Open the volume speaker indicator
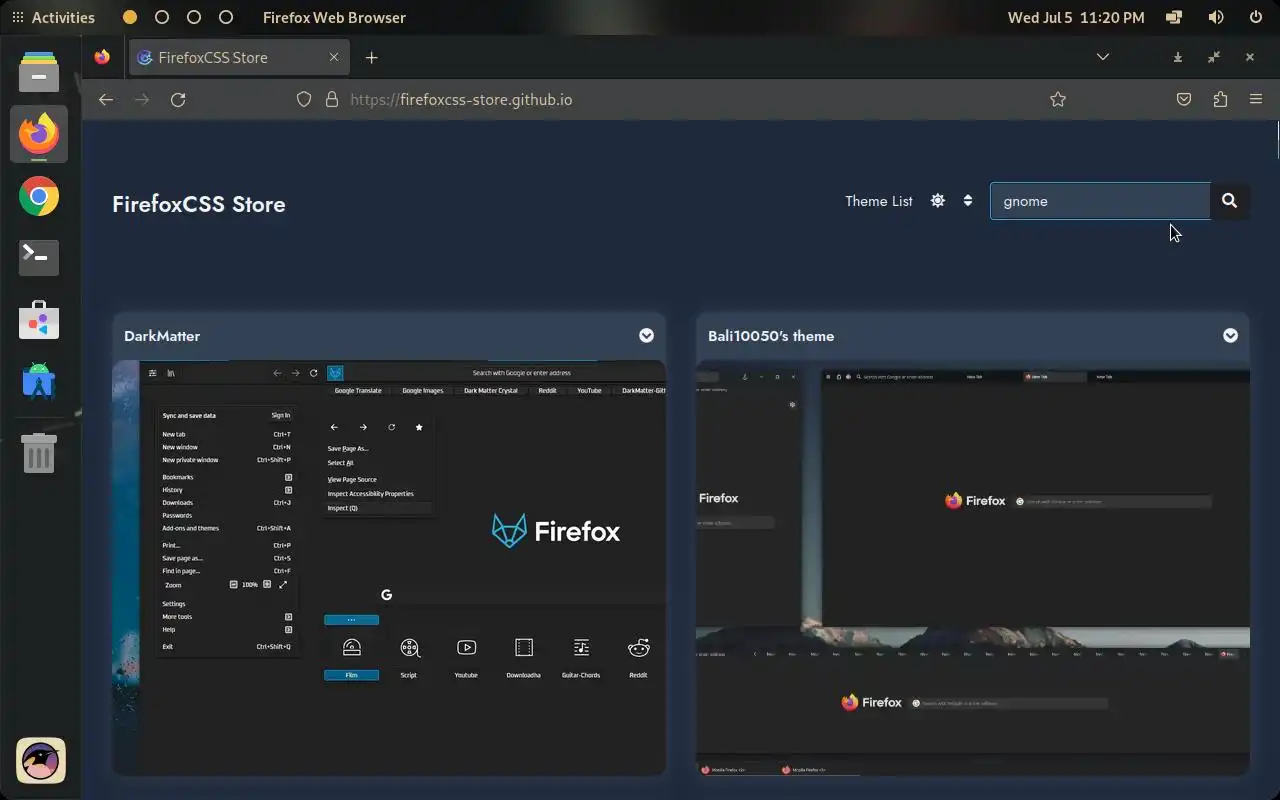The image size is (1280, 800). click(x=1216, y=17)
